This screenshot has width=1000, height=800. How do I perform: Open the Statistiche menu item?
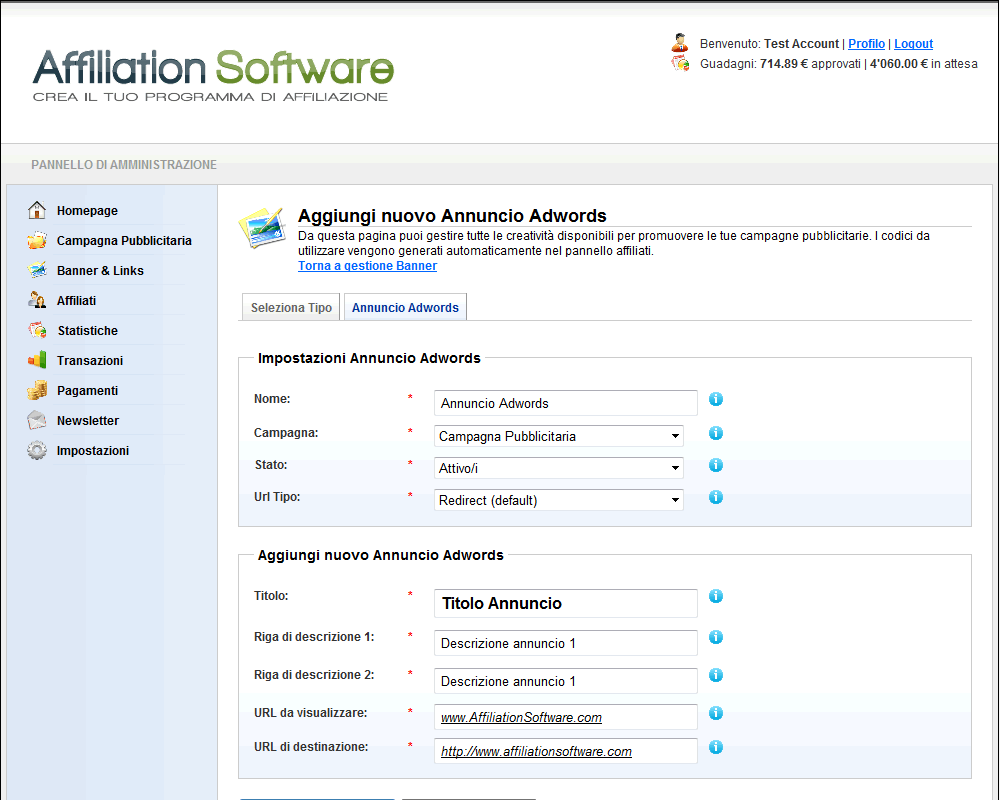88,330
